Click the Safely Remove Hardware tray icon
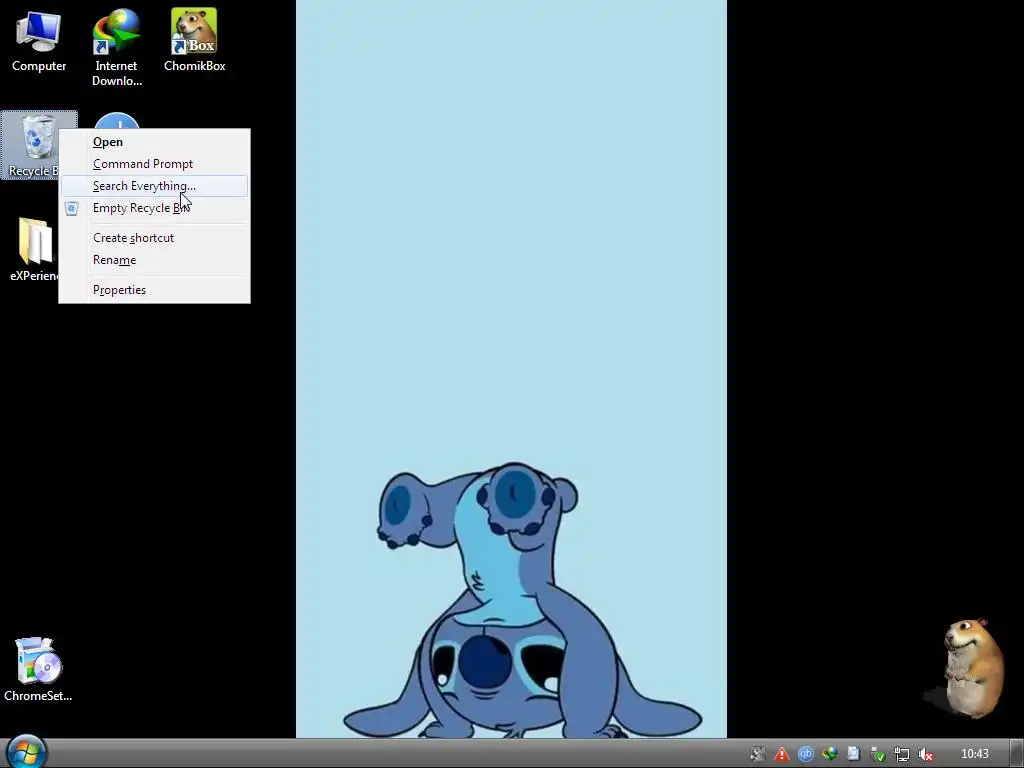The image size is (1024, 768). [x=878, y=754]
